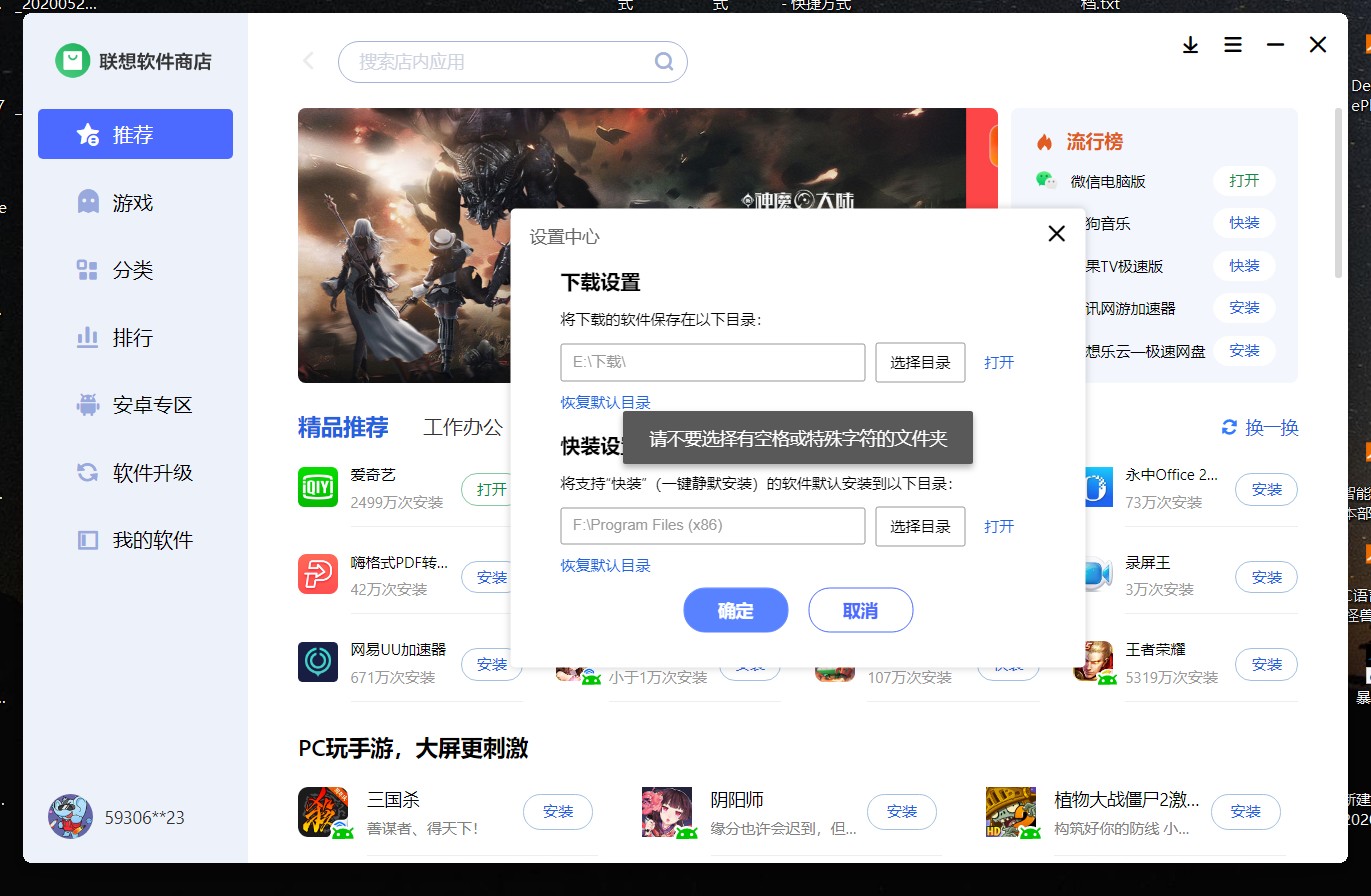Select the 精品推荐 tab
The width and height of the screenshot is (1371, 896).
(x=343, y=427)
